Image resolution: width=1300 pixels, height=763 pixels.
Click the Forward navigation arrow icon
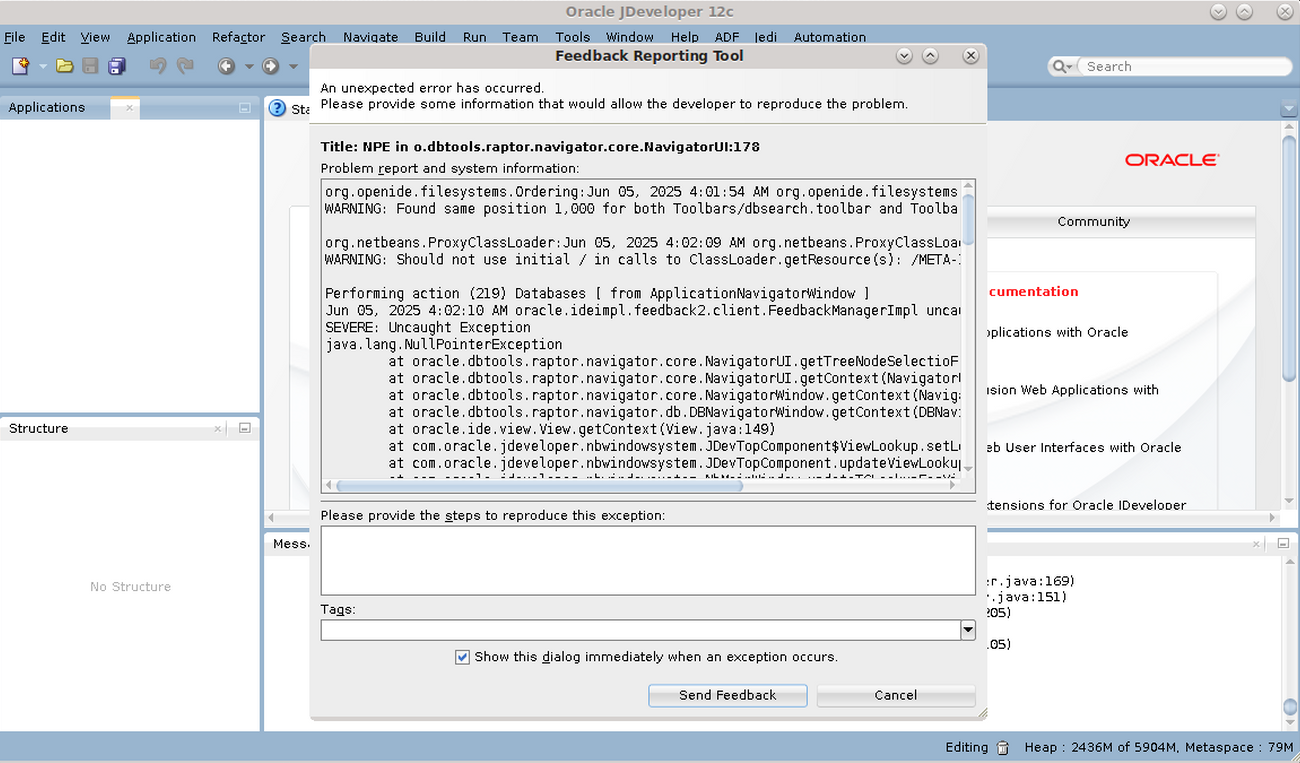270,66
